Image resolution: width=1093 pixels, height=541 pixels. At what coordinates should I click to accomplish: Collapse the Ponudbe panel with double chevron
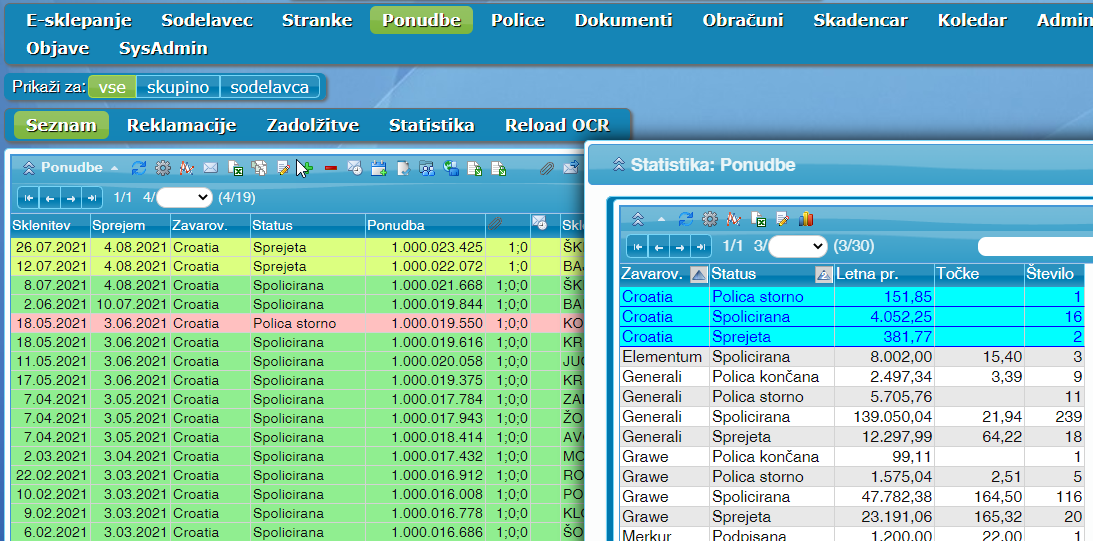coord(29,167)
